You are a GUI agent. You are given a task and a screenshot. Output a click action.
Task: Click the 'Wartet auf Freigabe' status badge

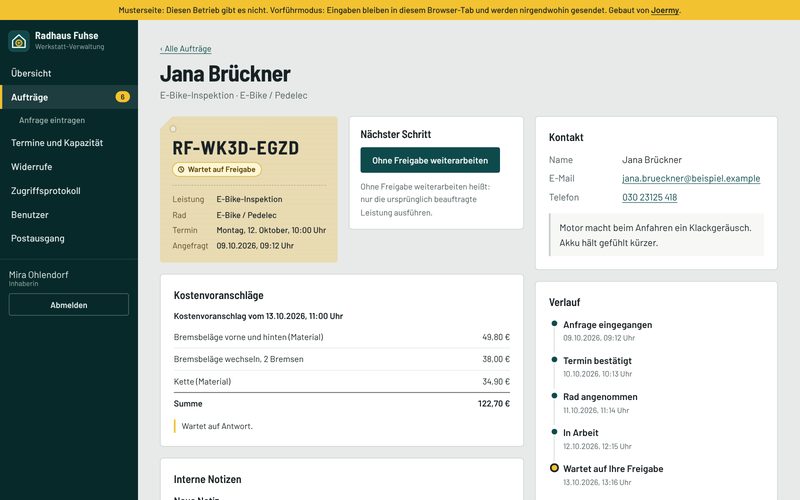(217, 169)
